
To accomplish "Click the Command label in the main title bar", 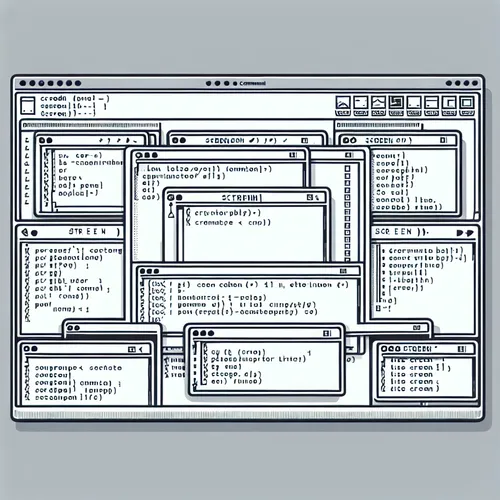I will click(252, 83).
